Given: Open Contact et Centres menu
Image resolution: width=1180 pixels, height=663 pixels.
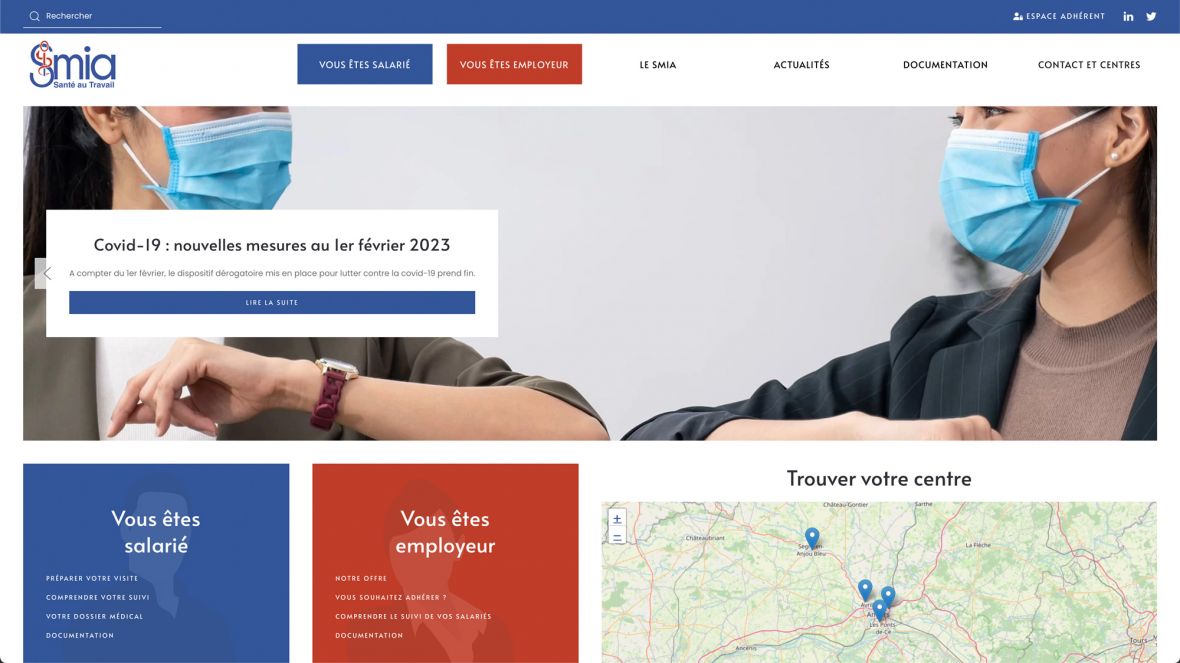Looking at the screenshot, I should 1089,65.
